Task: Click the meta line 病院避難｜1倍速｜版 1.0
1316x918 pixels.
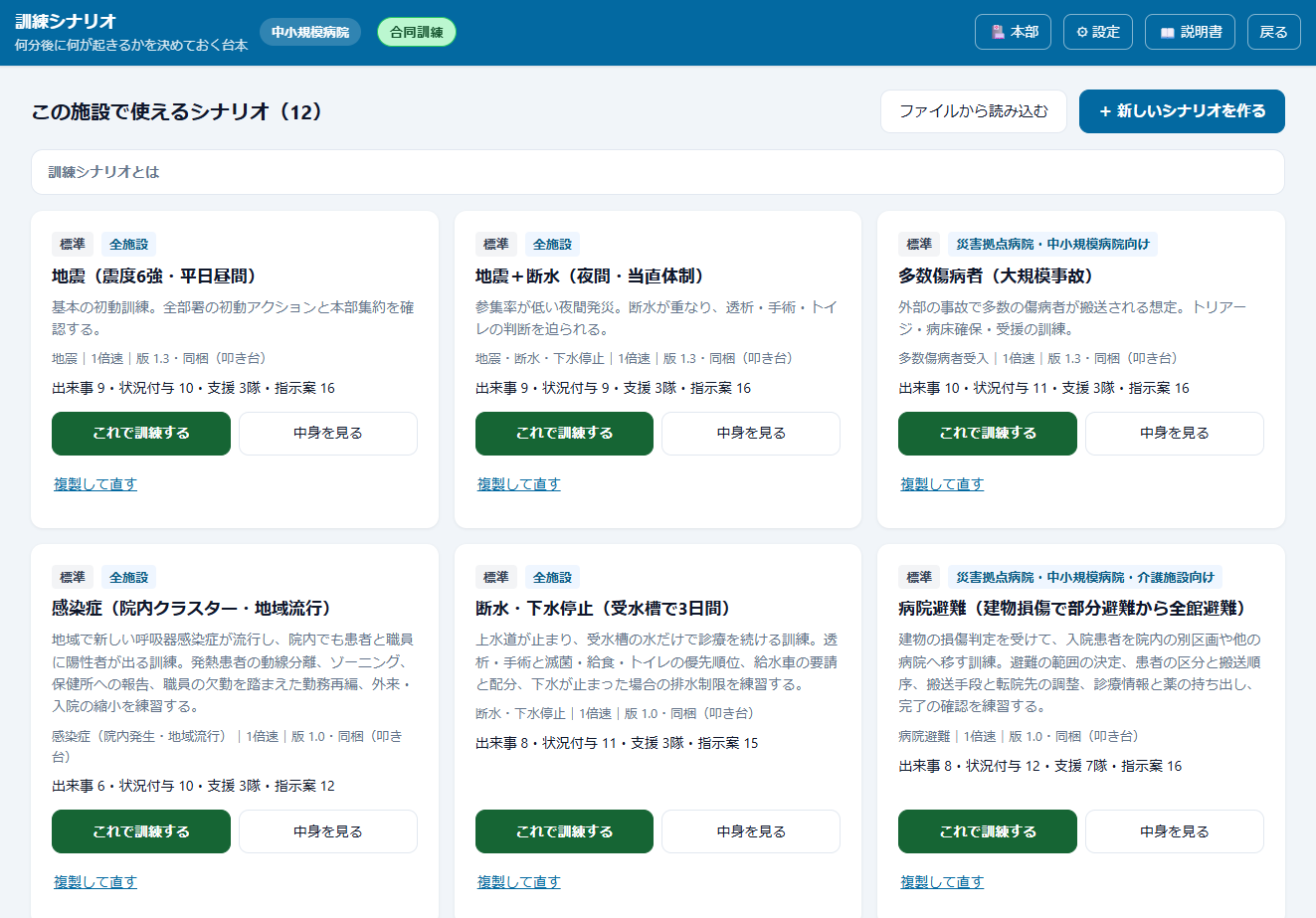Action: click(x=1019, y=736)
